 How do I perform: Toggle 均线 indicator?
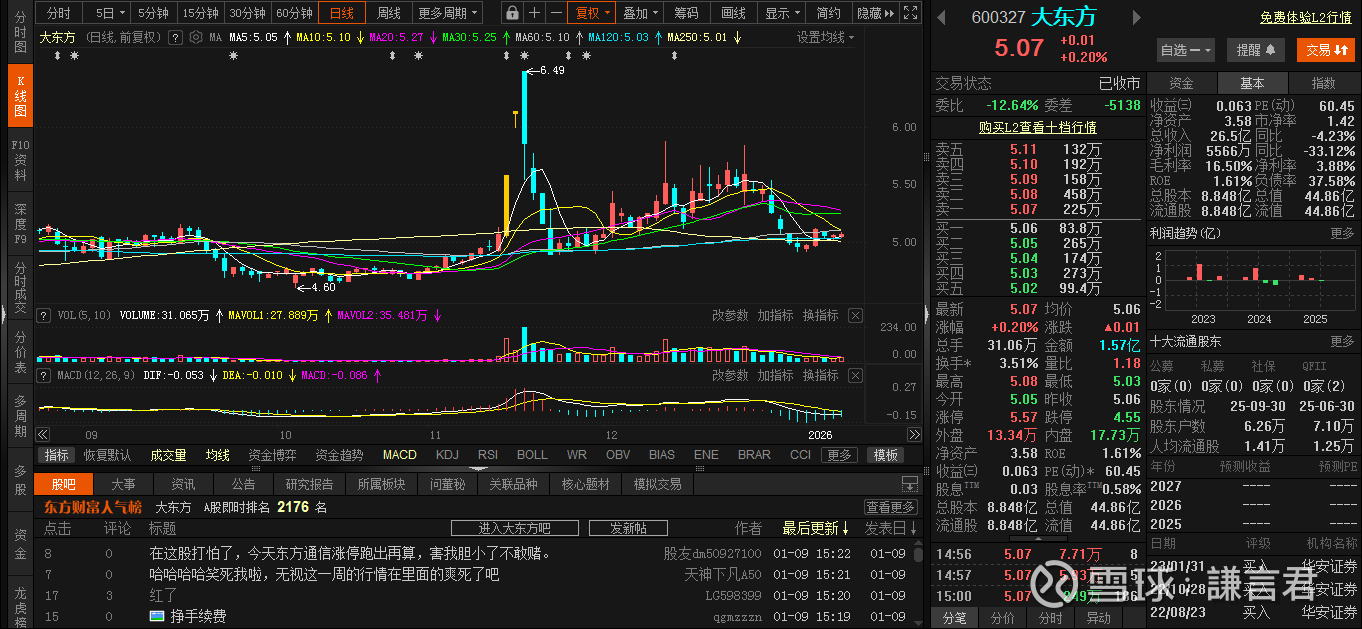218,455
